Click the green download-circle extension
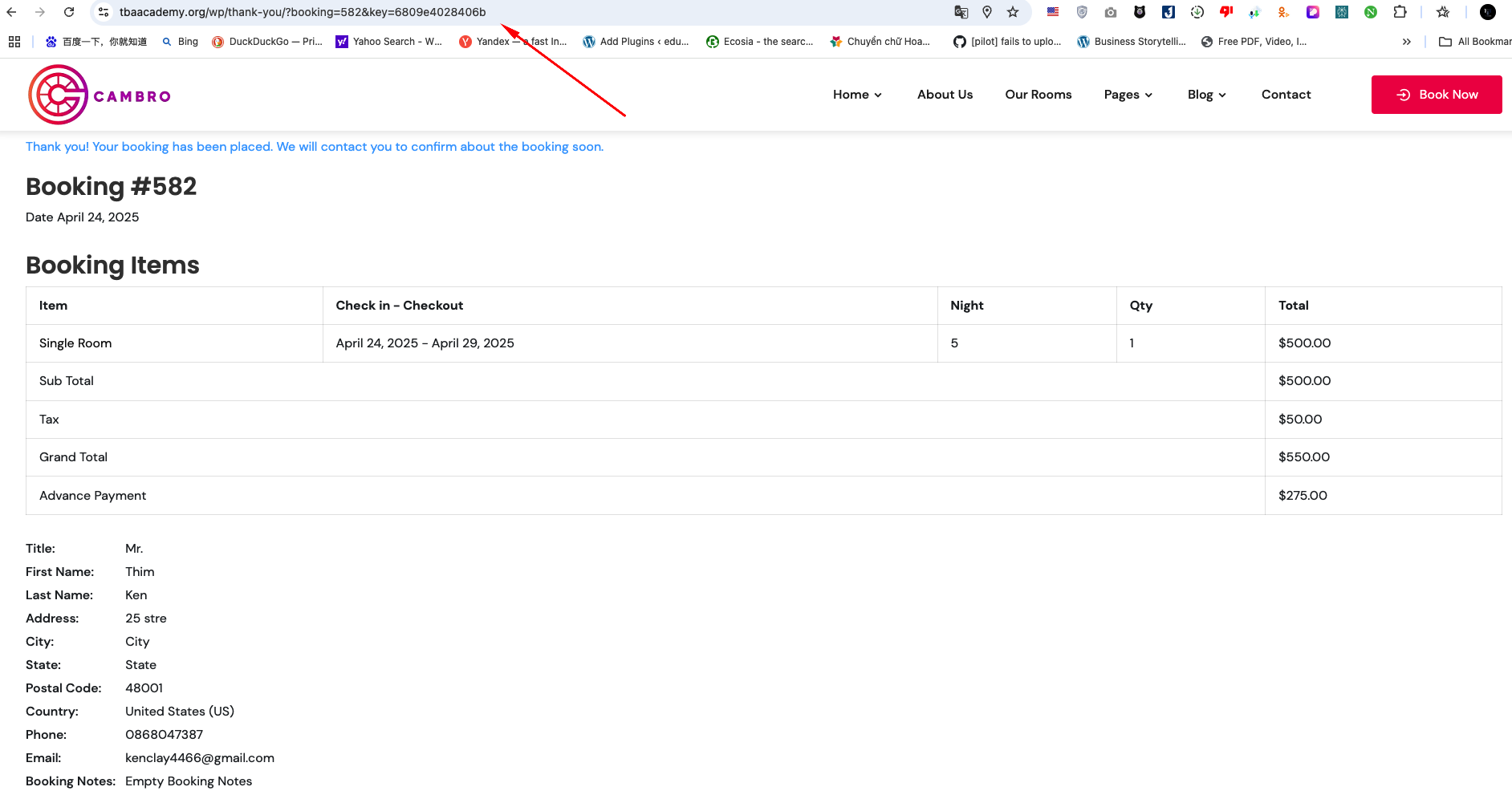The image size is (1512, 795). click(x=1197, y=12)
